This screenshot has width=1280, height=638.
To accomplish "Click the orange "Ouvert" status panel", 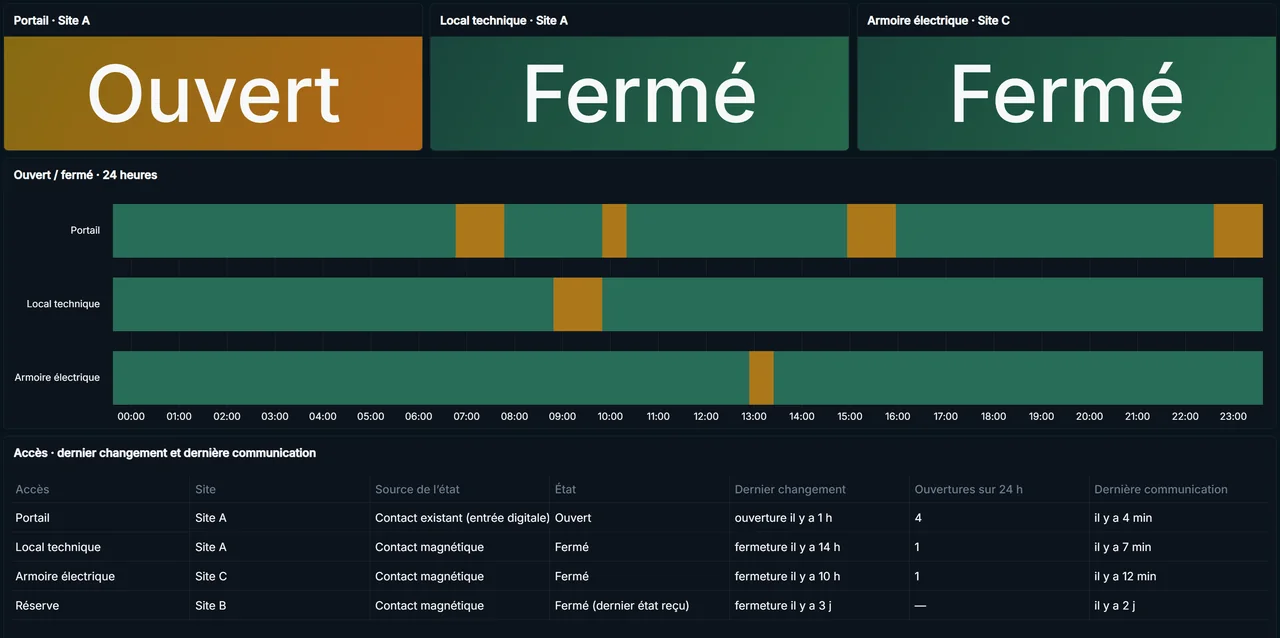I will coord(213,93).
